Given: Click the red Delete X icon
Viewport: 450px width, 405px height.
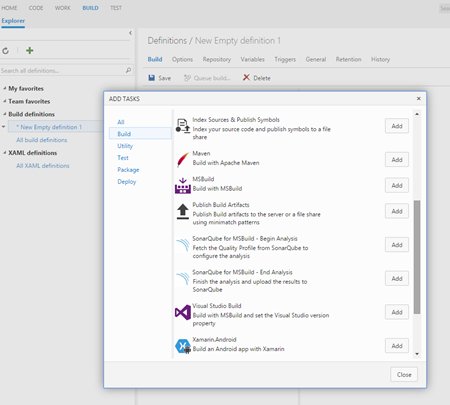Looking at the screenshot, I should tap(246, 77).
